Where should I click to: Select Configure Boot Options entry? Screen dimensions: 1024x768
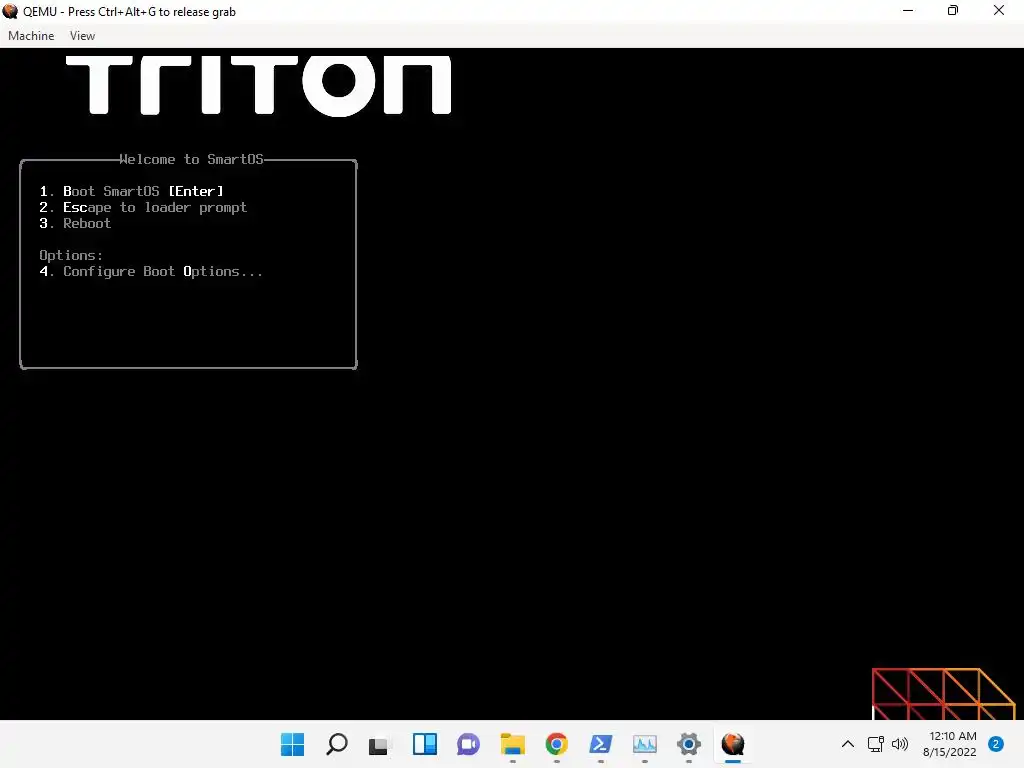151,272
